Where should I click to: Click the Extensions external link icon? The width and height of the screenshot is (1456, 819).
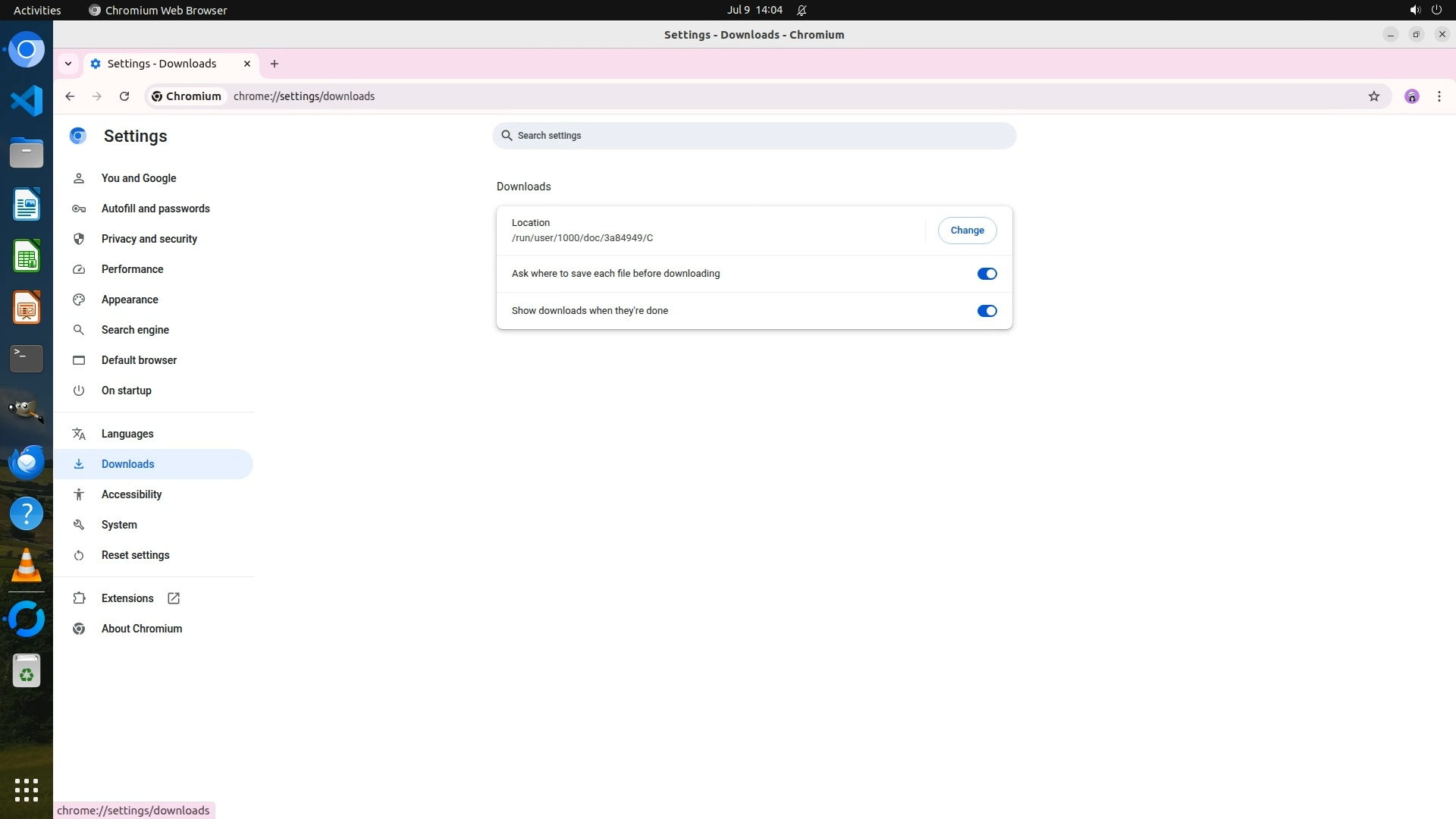click(174, 598)
